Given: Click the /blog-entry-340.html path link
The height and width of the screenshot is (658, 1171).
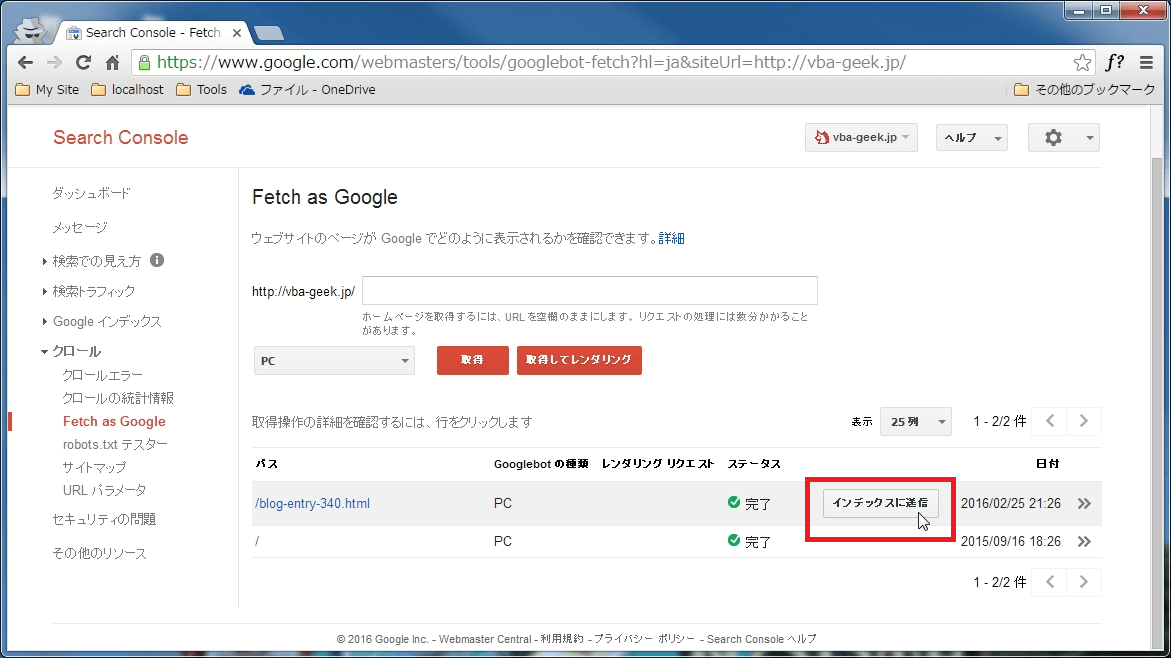Looking at the screenshot, I should point(313,504).
